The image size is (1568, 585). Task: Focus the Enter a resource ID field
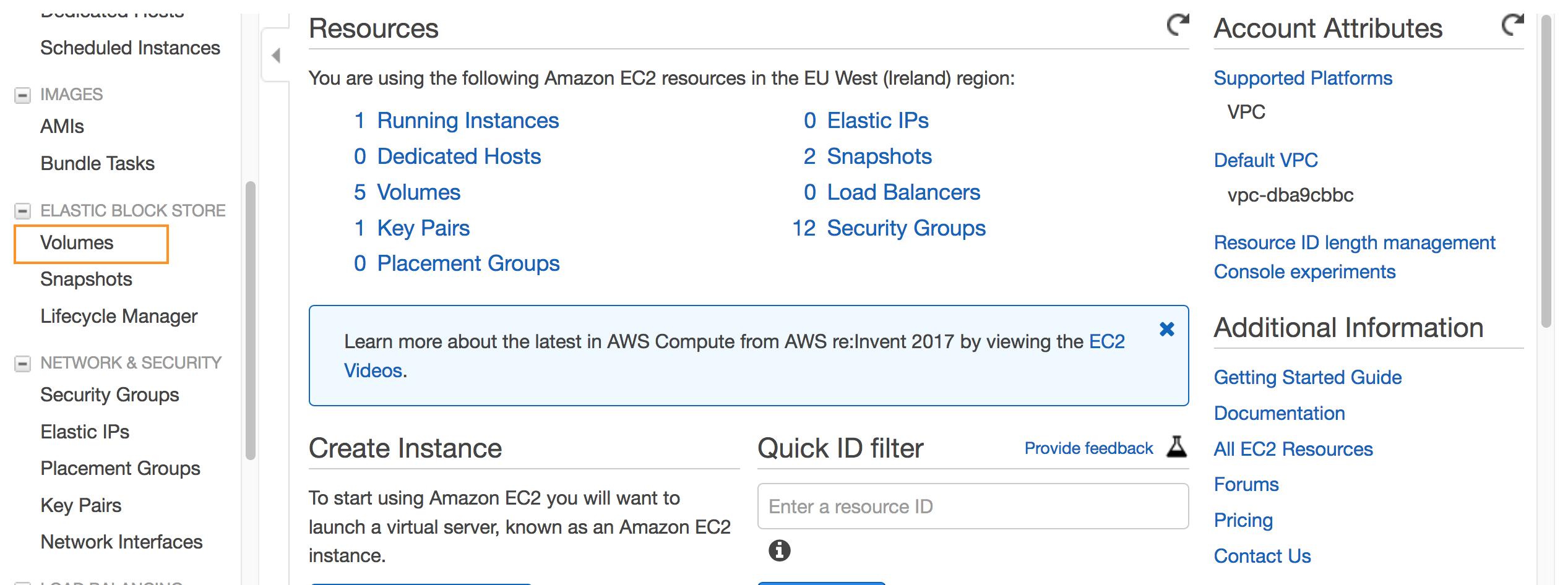pyautogui.click(x=973, y=506)
